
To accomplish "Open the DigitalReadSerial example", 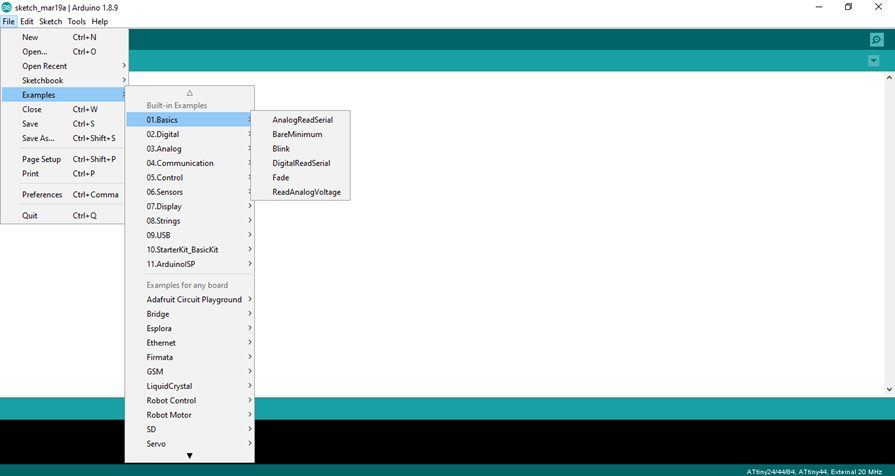I will (301, 163).
